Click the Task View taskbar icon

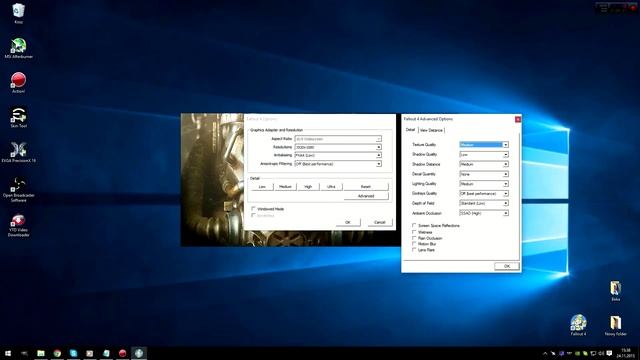[x=24, y=353]
